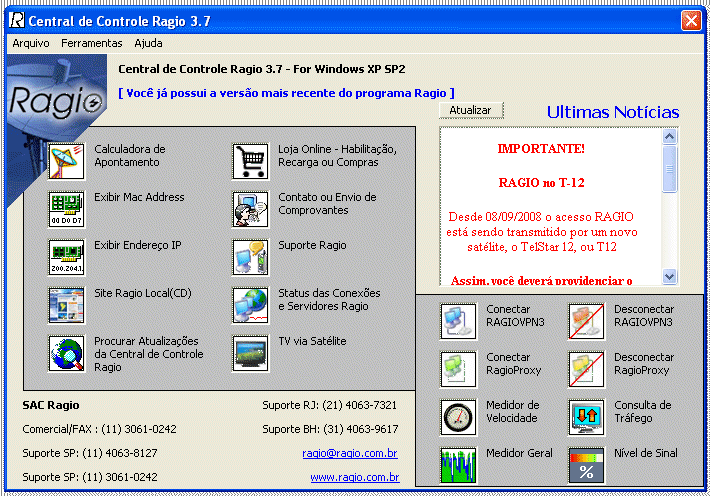Viewport: 710px width, 496px height.
Task: Click the 'RAGIO no T-12' news headline
Action: point(542,183)
